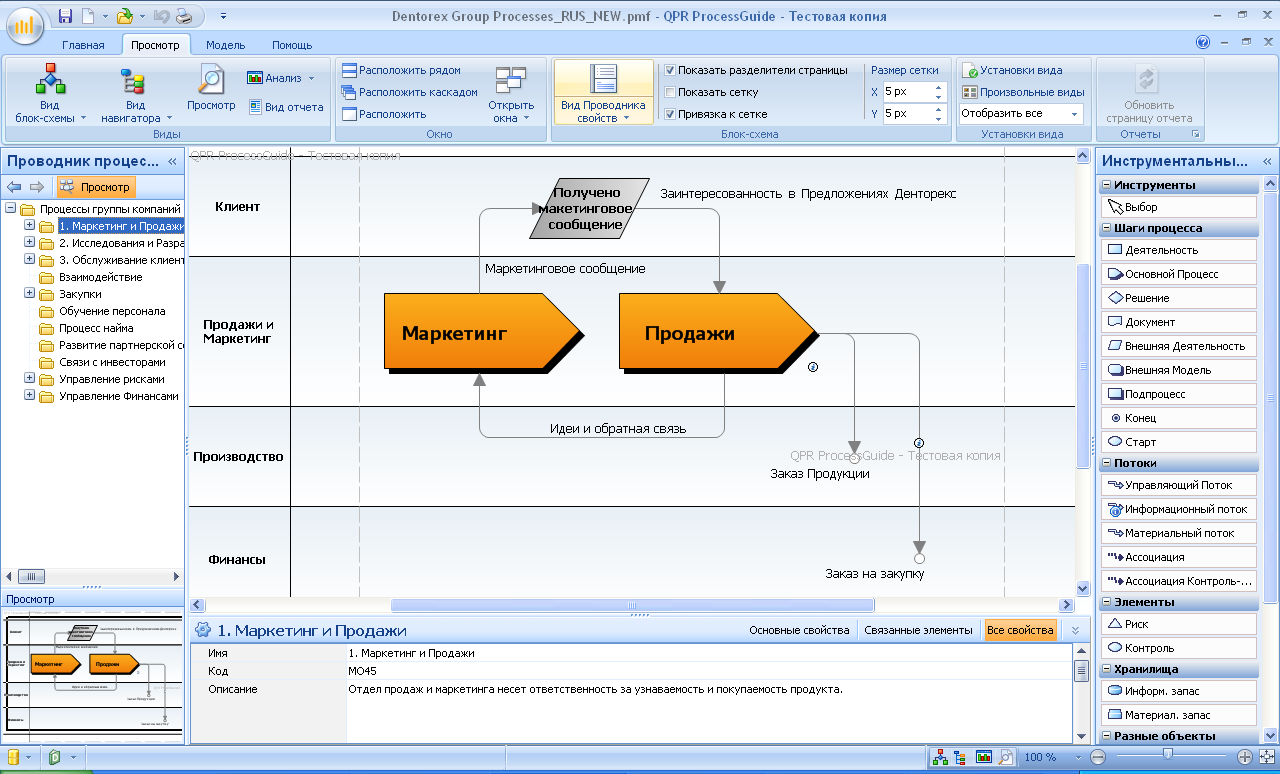
Task: Collapse the Хранилища section in toolbox
Action: click(1106, 669)
